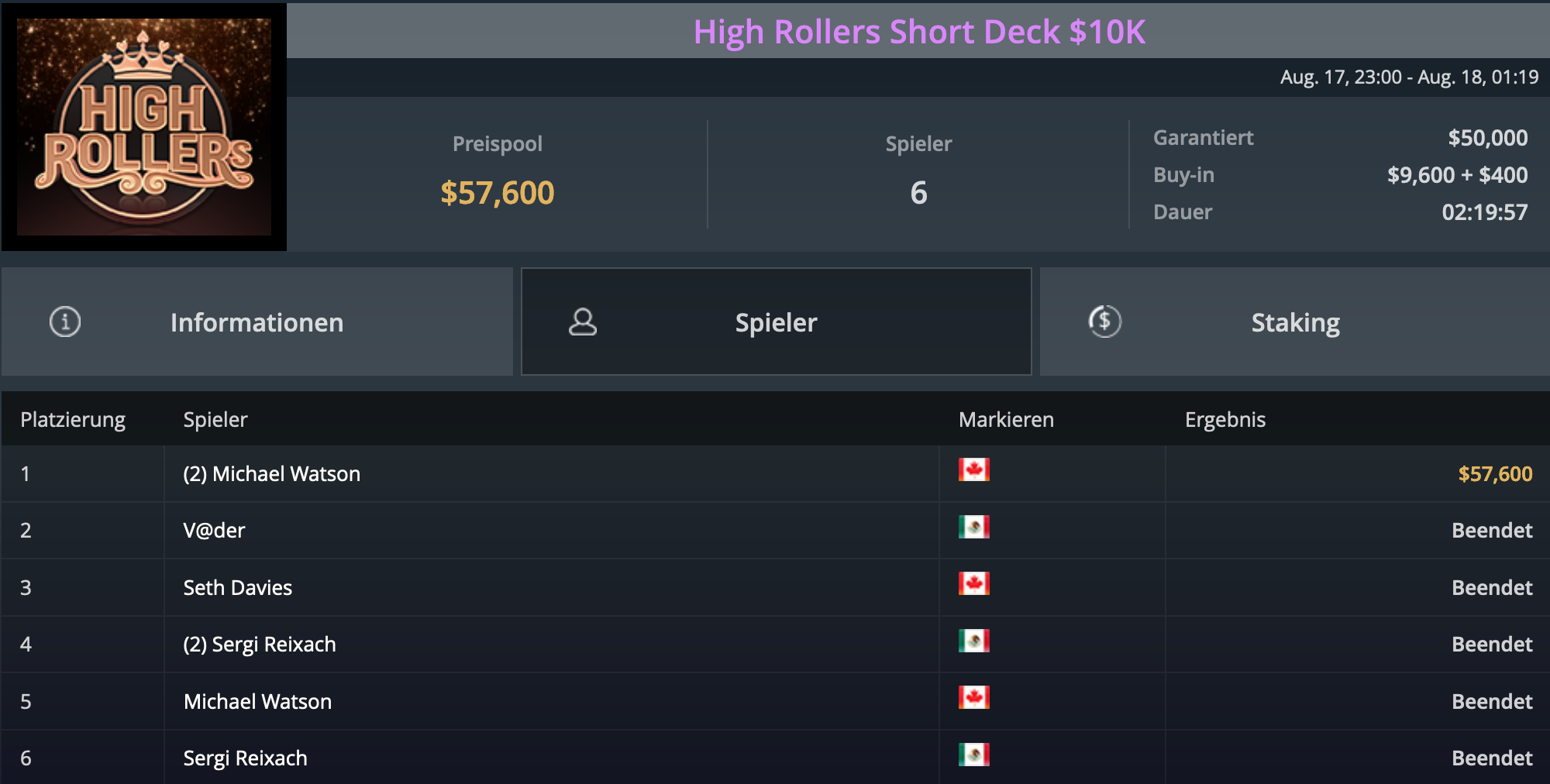Click on player Seth Davies

238,588
